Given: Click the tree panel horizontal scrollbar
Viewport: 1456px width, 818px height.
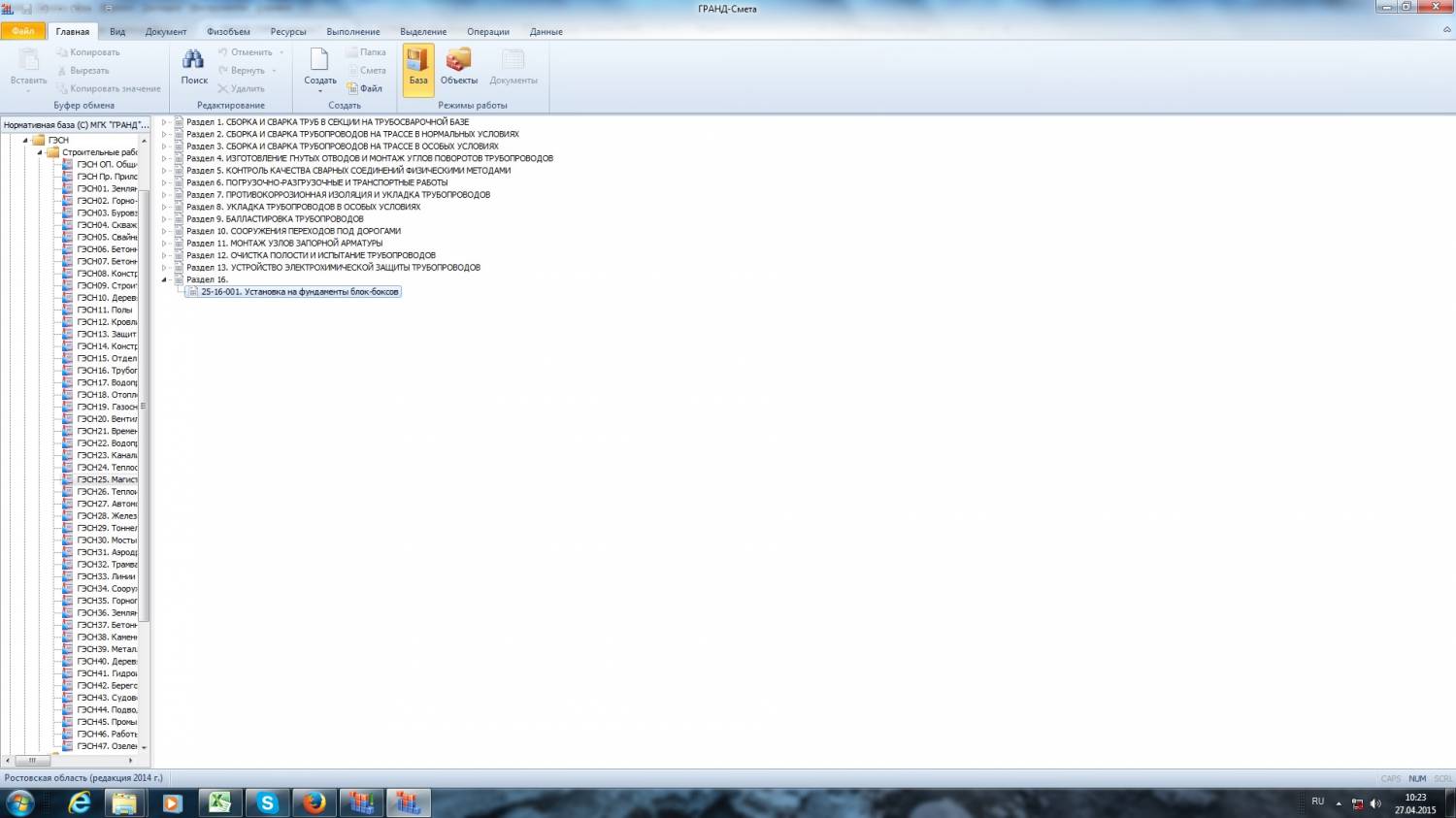Looking at the screenshot, I should click(32, 761).
